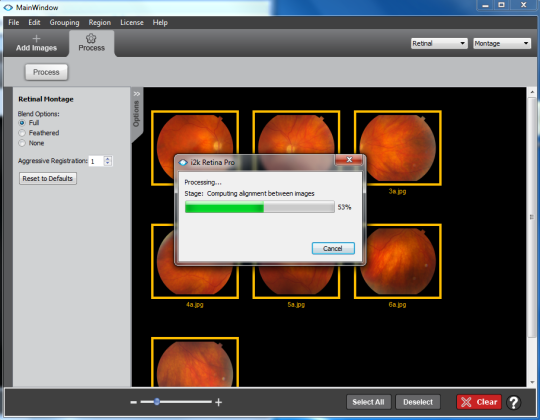Open the Retinal dropdown
The image size is (540, 420).
[x=439, y=43]
